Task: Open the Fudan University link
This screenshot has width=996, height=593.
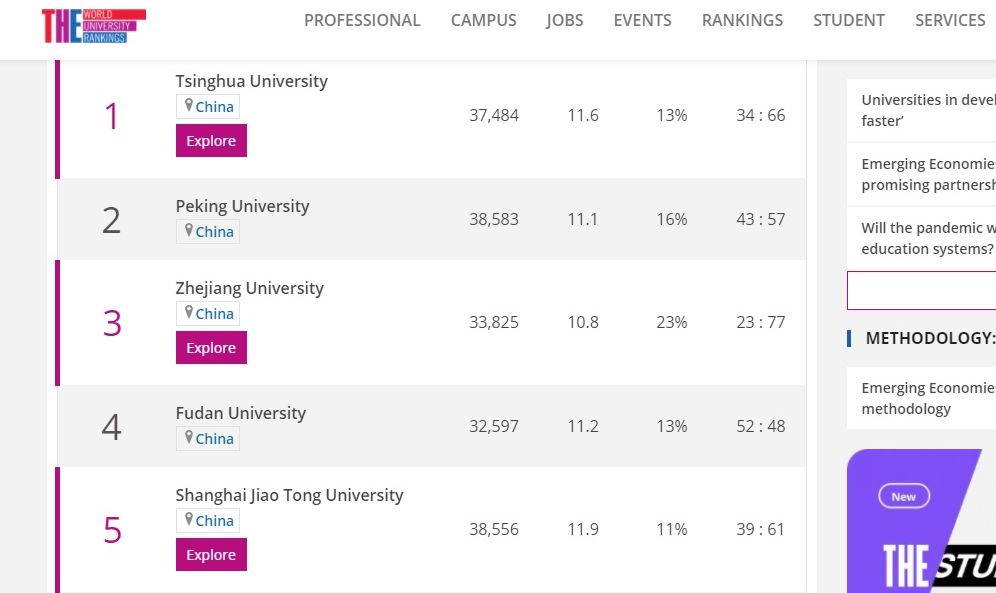Action: pos(240,413)
